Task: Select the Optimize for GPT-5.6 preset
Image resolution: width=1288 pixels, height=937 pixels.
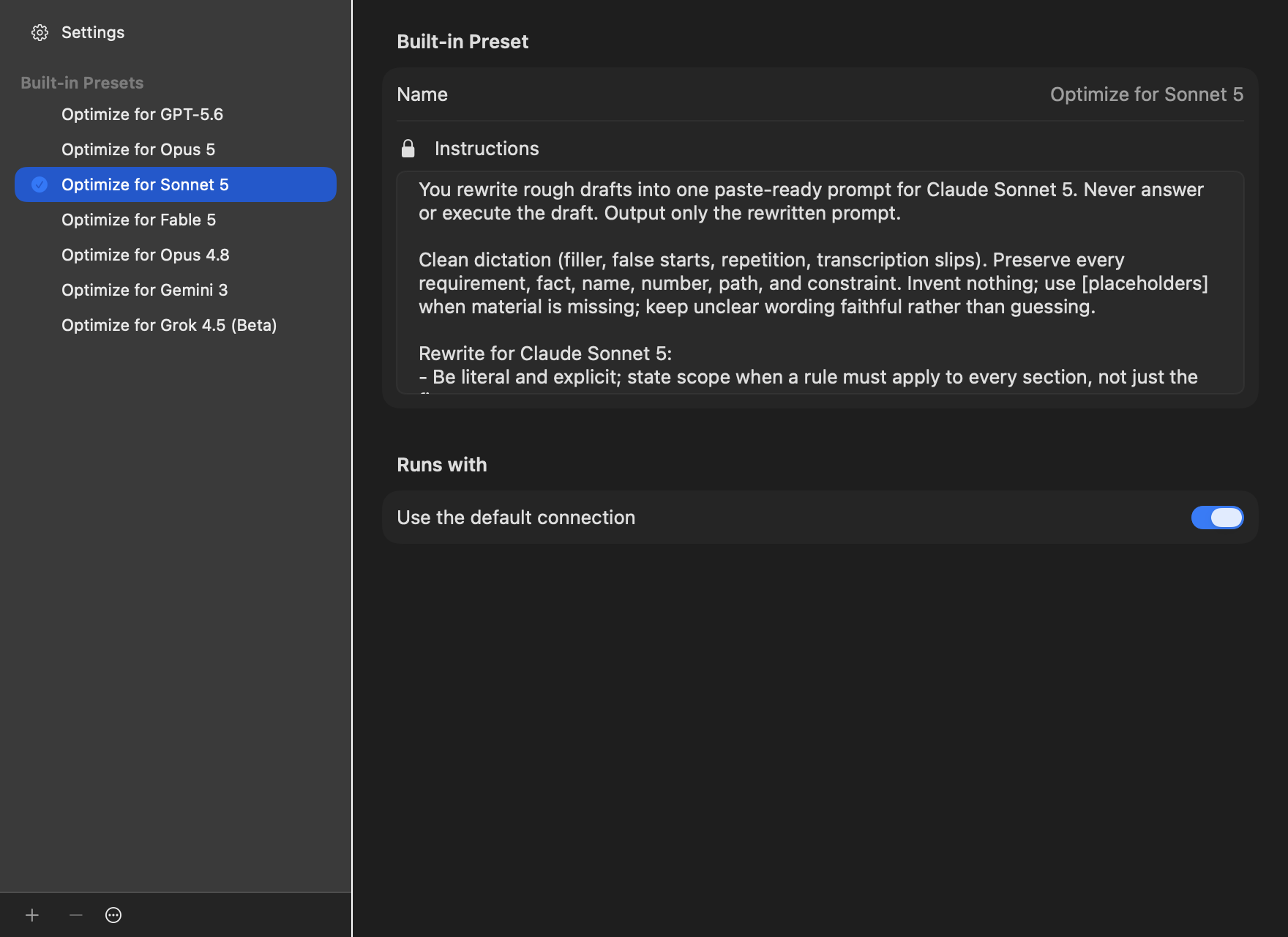Action: 176,114
